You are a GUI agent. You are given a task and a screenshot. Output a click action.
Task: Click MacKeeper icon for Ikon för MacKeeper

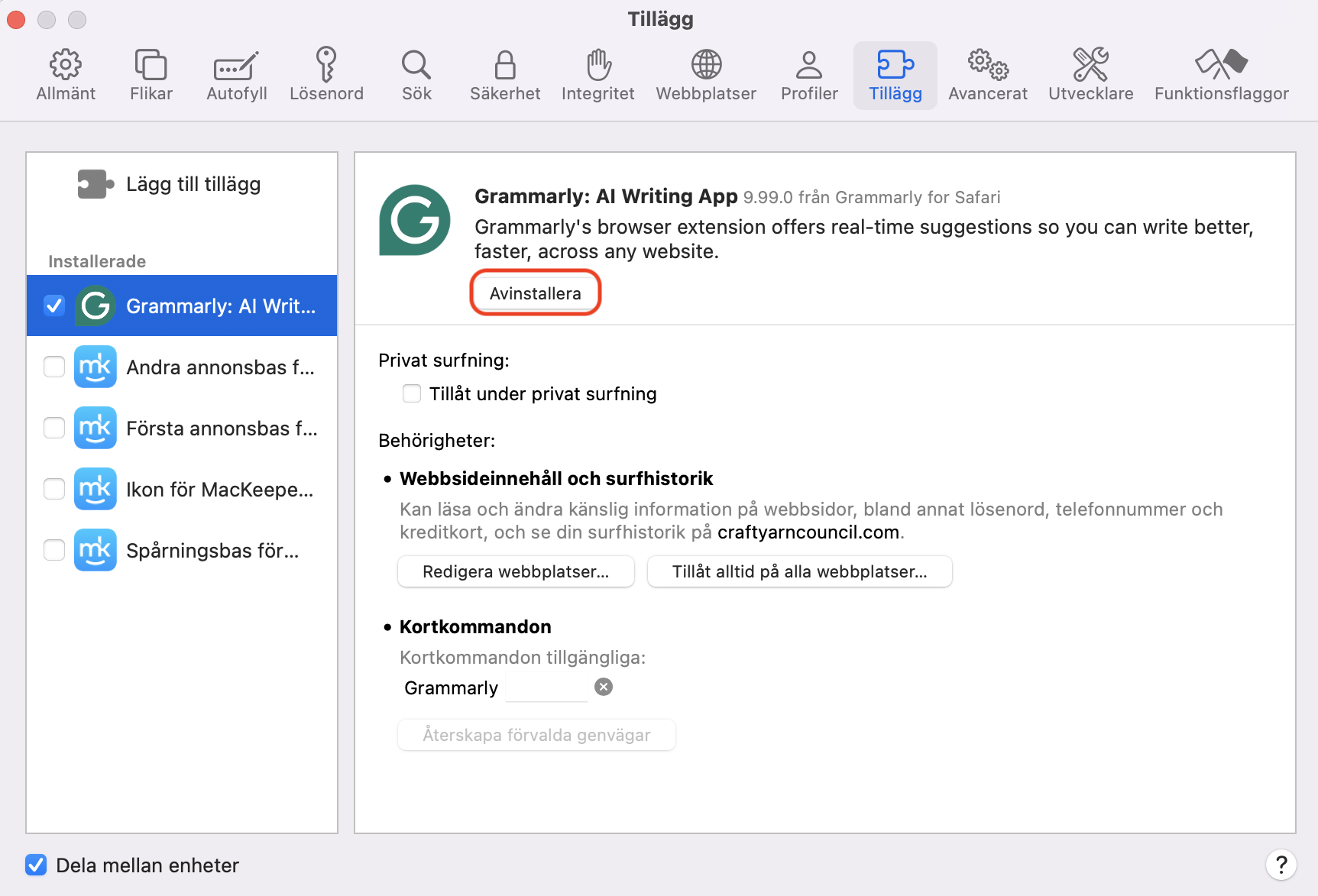[96, 490]
